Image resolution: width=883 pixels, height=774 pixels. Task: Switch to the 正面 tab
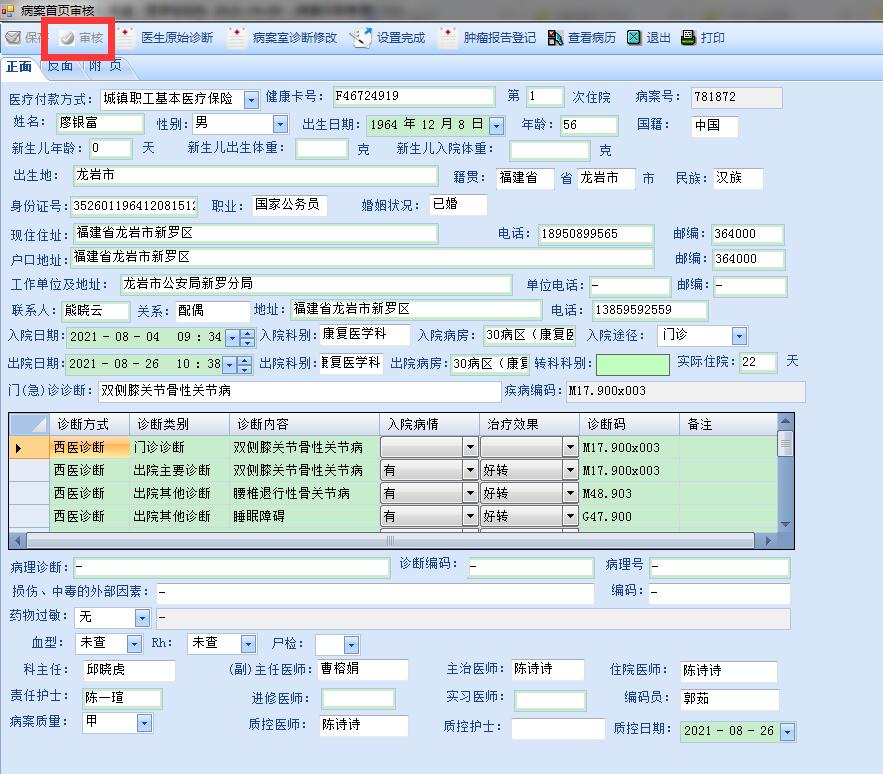pos(19,66)
